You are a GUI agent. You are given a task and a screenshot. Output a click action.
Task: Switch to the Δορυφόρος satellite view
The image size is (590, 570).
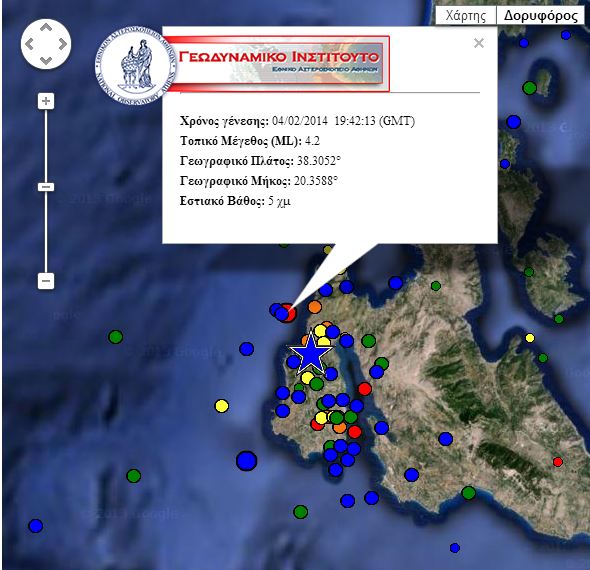tap(541, 15)
